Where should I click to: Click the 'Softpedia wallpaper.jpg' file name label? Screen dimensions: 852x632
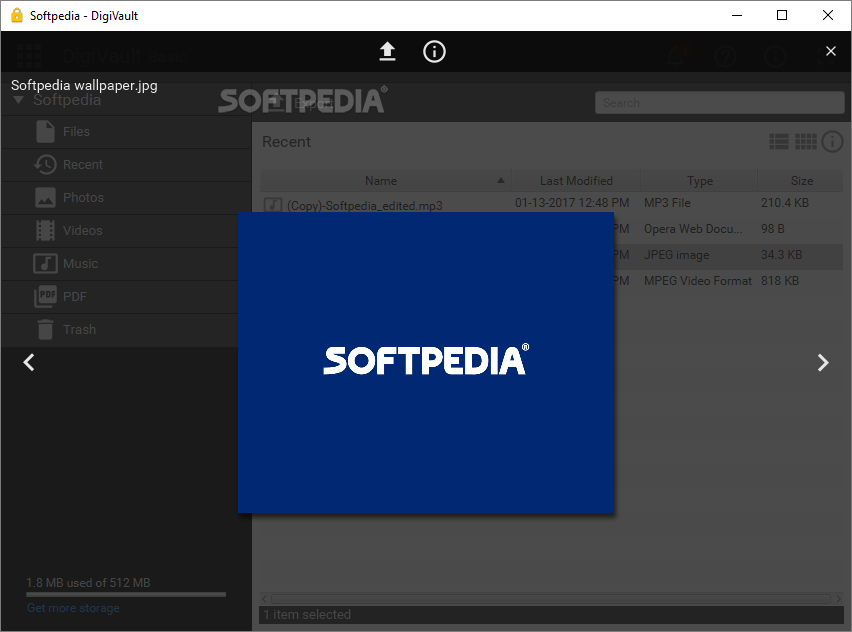[84, 85]
